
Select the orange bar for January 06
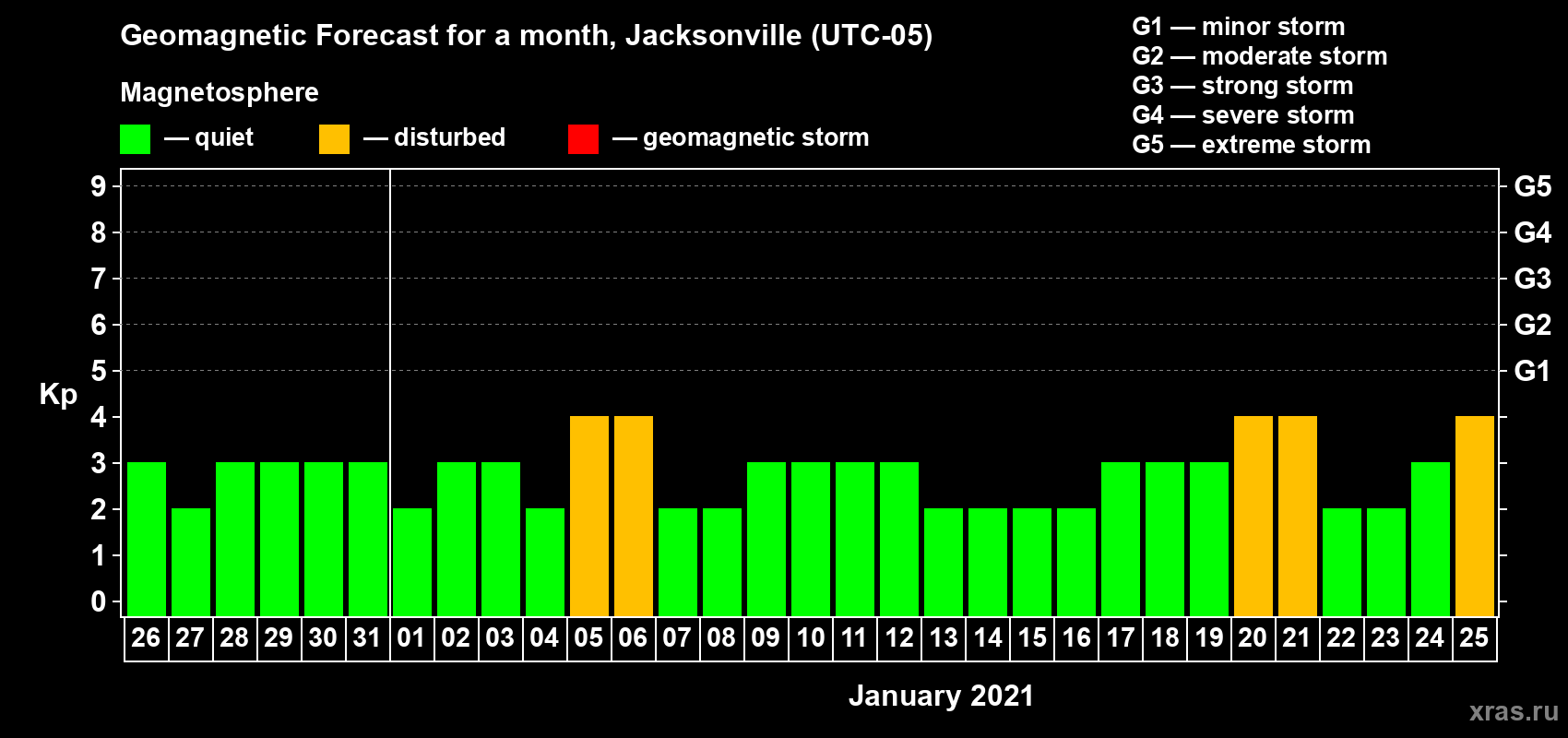click(x=634, y=516)
